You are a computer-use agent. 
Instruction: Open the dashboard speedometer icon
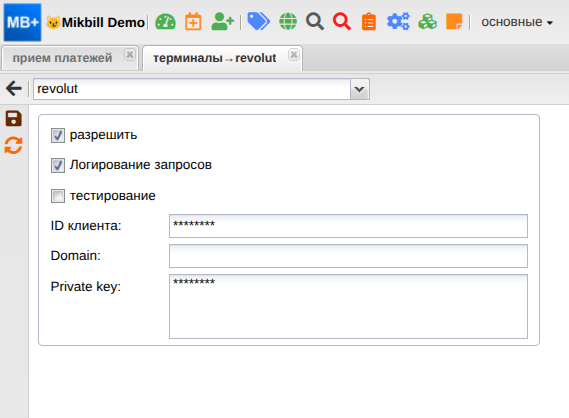point(165,22)
